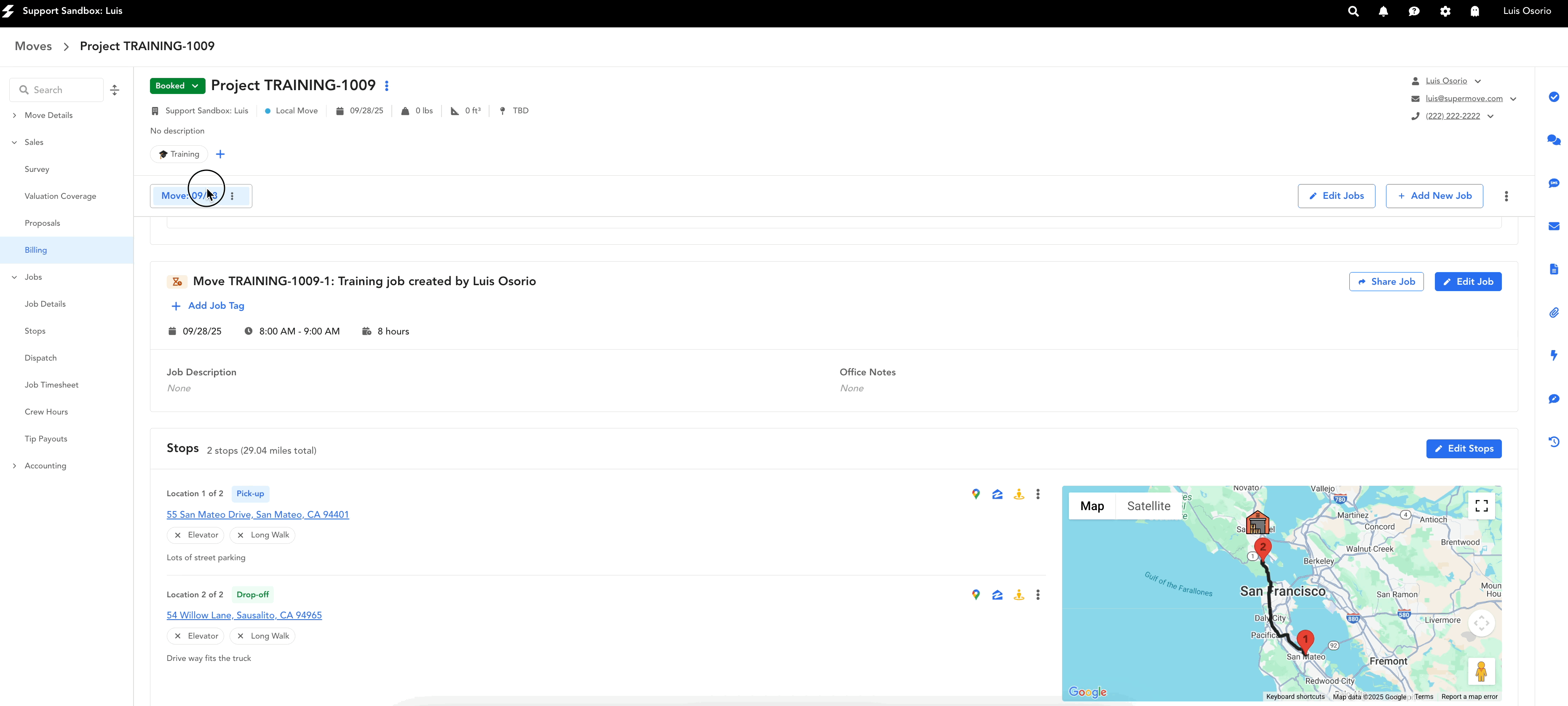Open the Booked status dropdown
Screen dimensions: 1568x706
click(177, 86)
